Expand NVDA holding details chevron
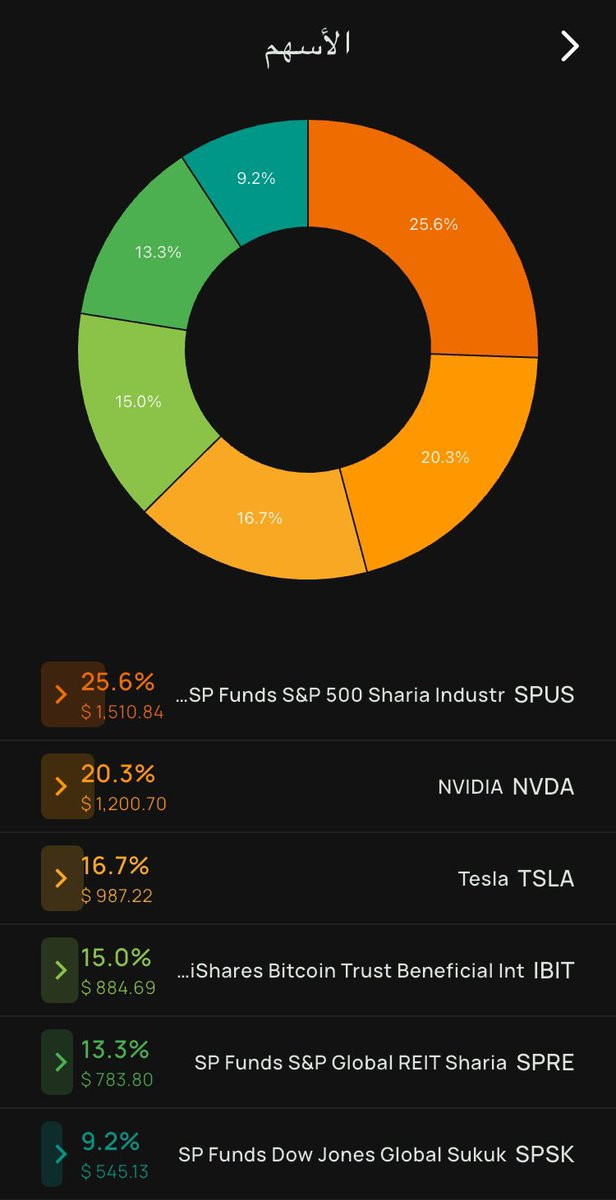Viewport: 616px width, 1200px height. (61, 786)
